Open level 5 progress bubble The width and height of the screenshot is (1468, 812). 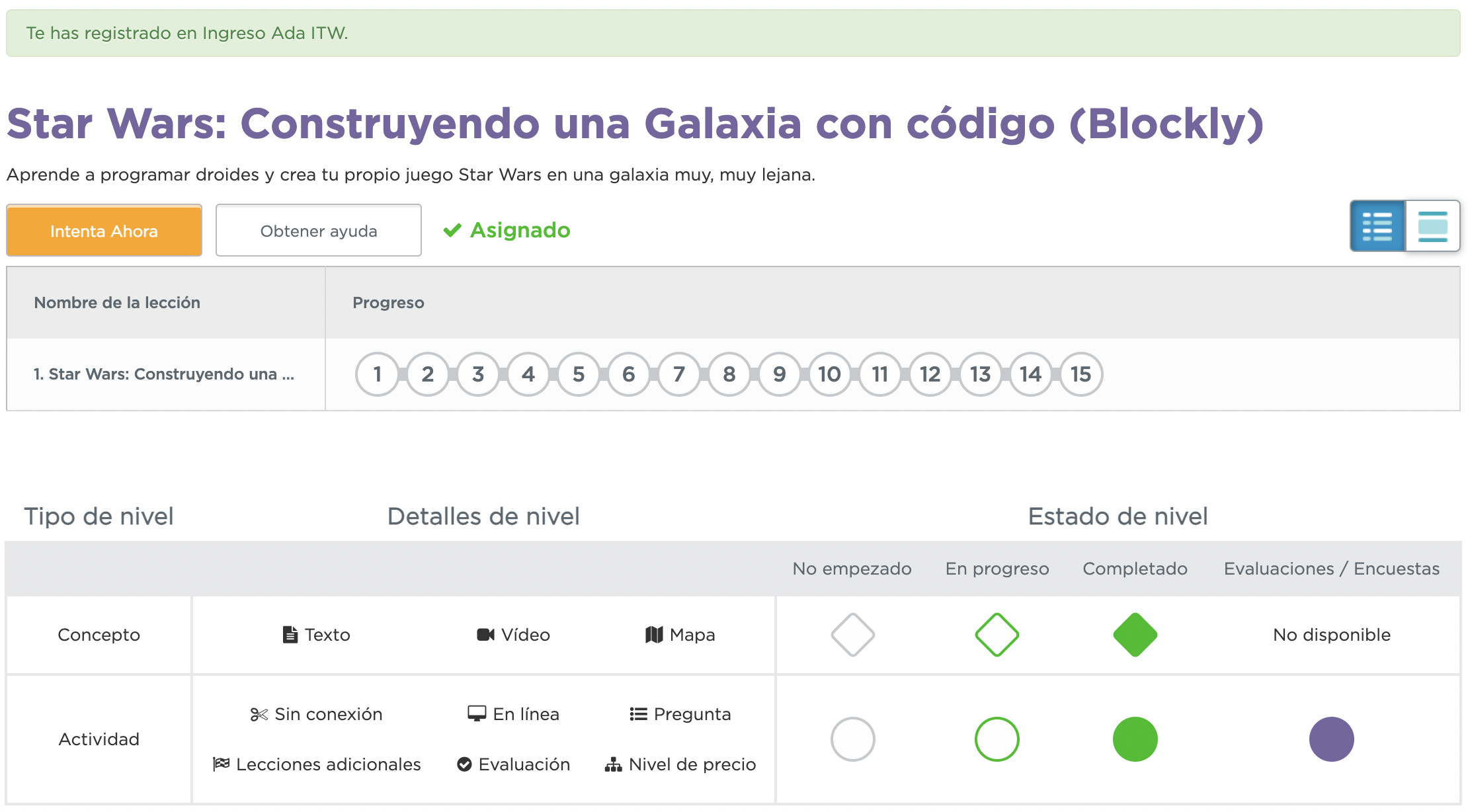coord(579,374)
